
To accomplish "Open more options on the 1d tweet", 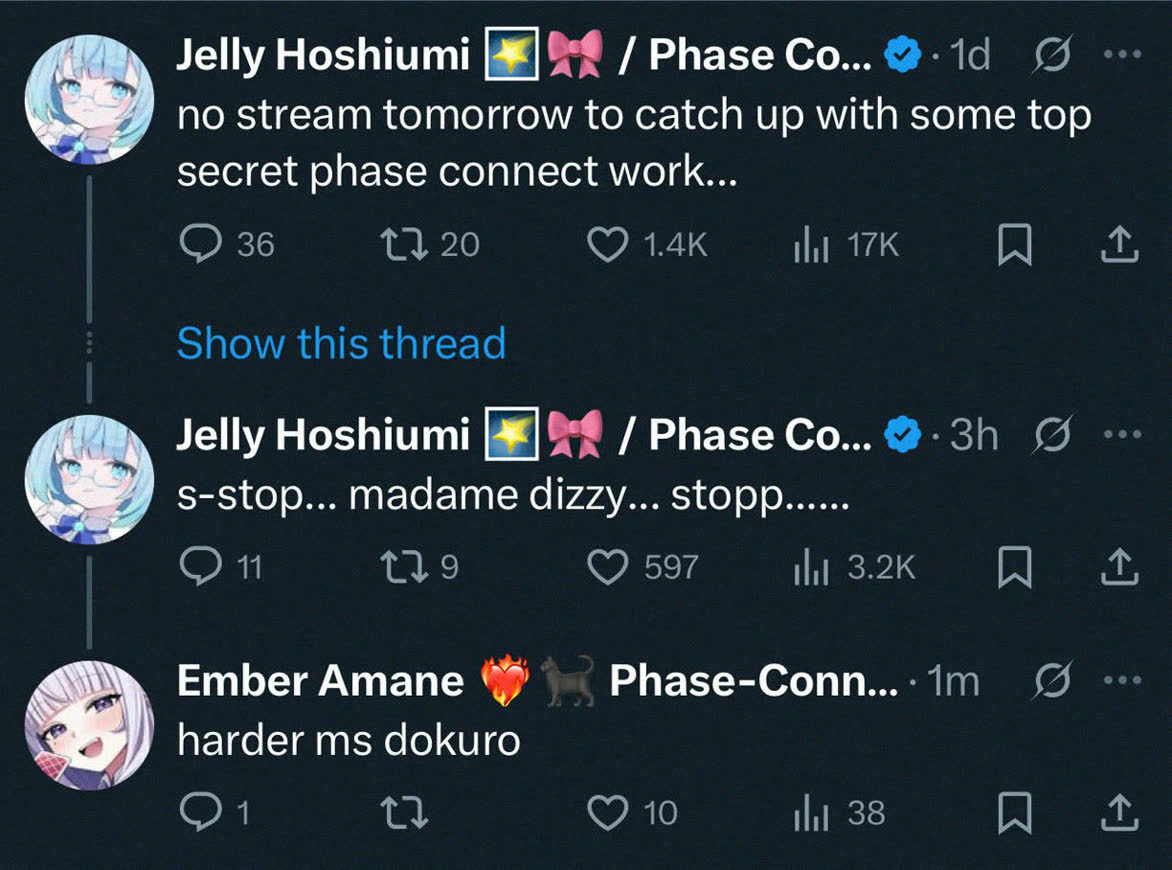I will pos(1128,56).
